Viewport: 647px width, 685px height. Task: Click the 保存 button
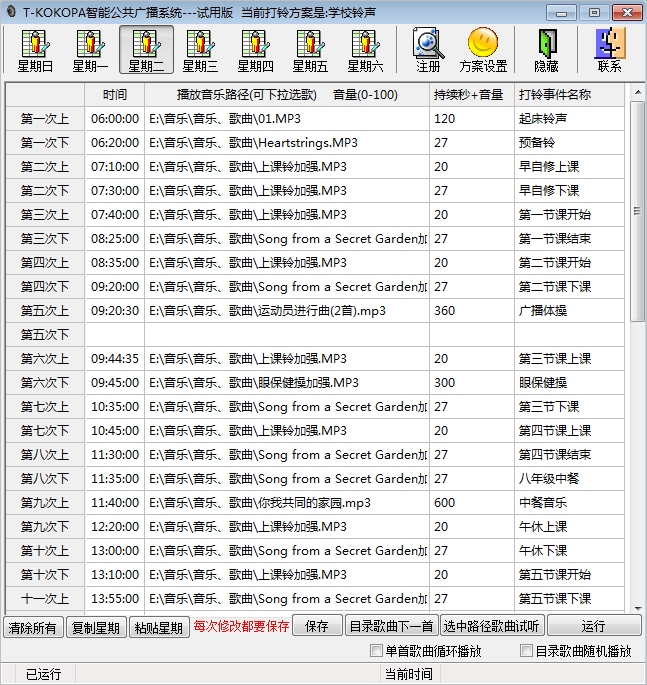pyautogui.click(x=317, y=626)
